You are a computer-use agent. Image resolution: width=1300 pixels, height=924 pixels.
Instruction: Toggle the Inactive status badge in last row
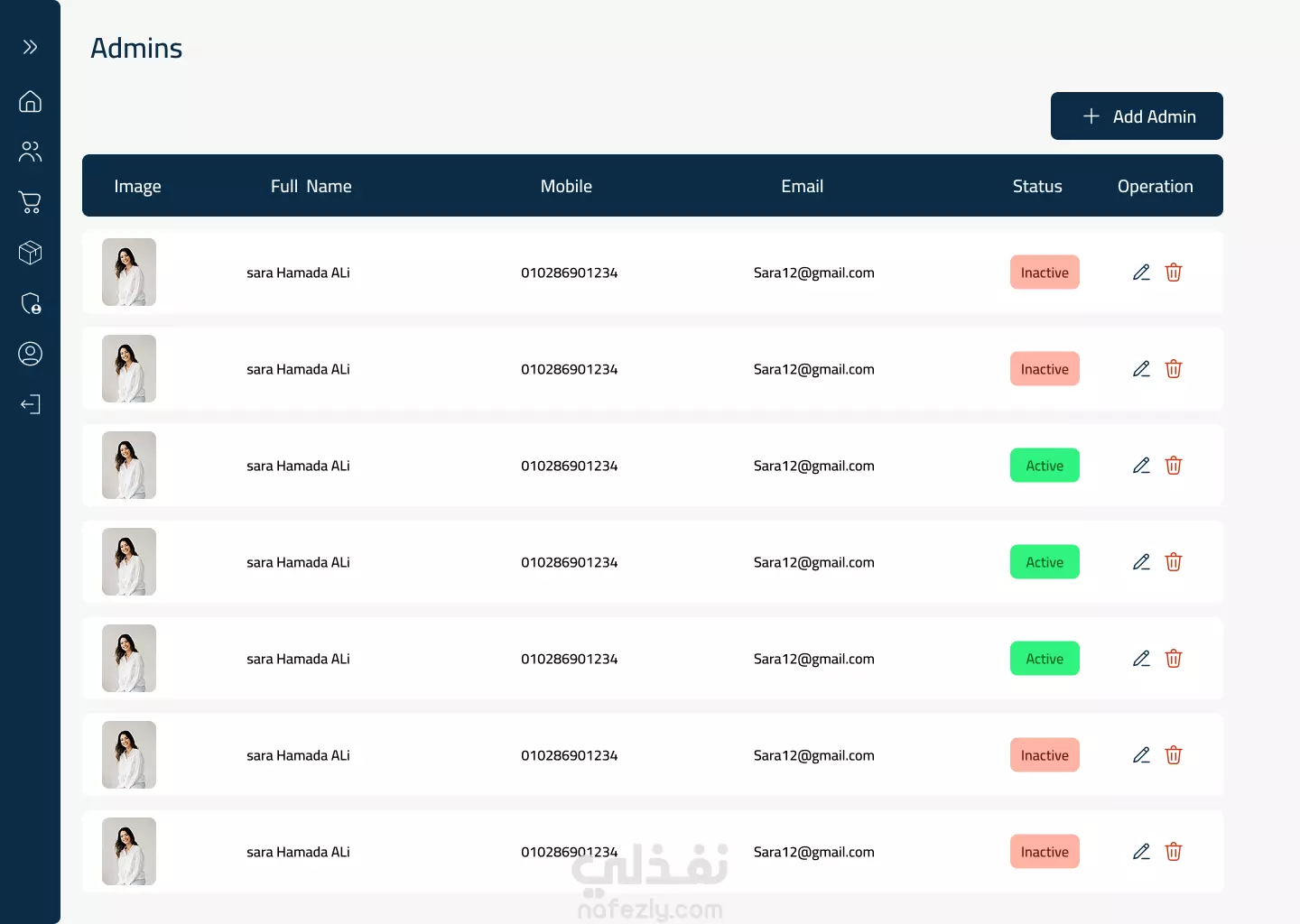tap(1045, 852)
